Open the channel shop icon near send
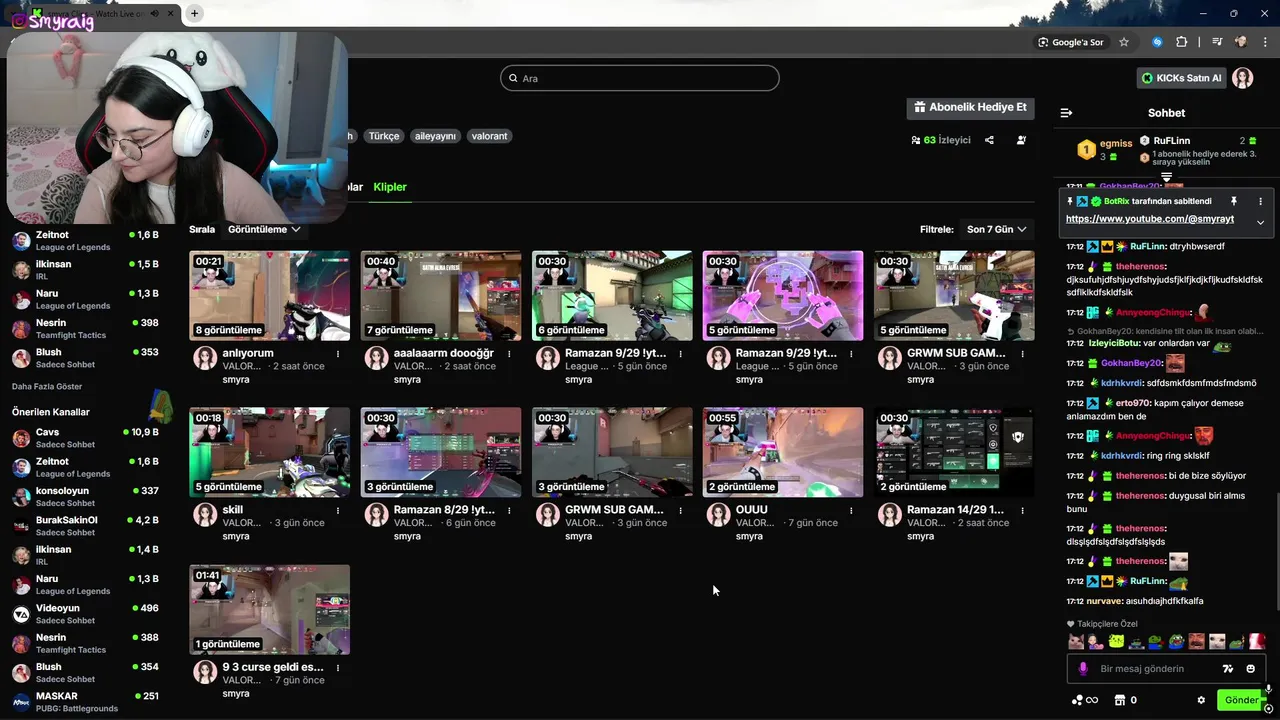 click(1120, 700)
